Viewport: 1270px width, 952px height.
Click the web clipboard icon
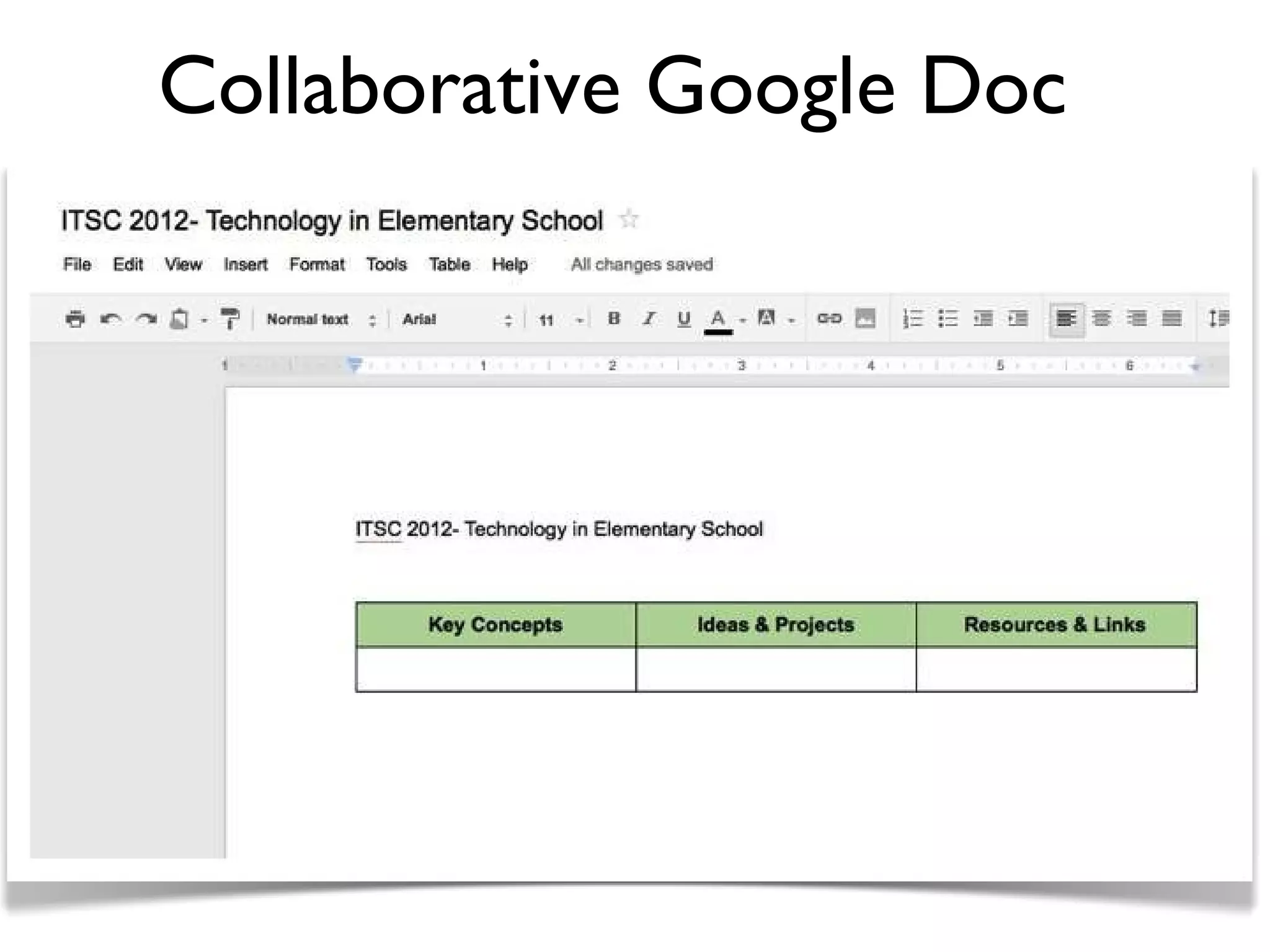tap(179, 319)
